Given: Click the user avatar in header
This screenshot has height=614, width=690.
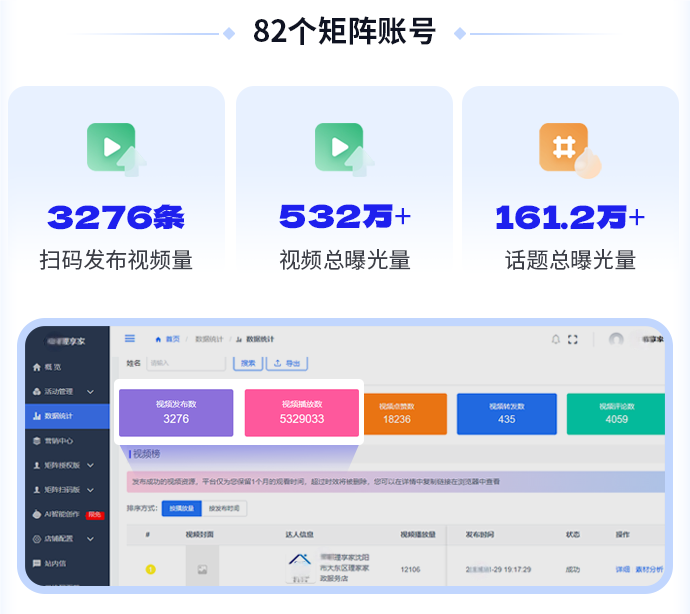Looking at the screenshot, I should coord(616,340).
